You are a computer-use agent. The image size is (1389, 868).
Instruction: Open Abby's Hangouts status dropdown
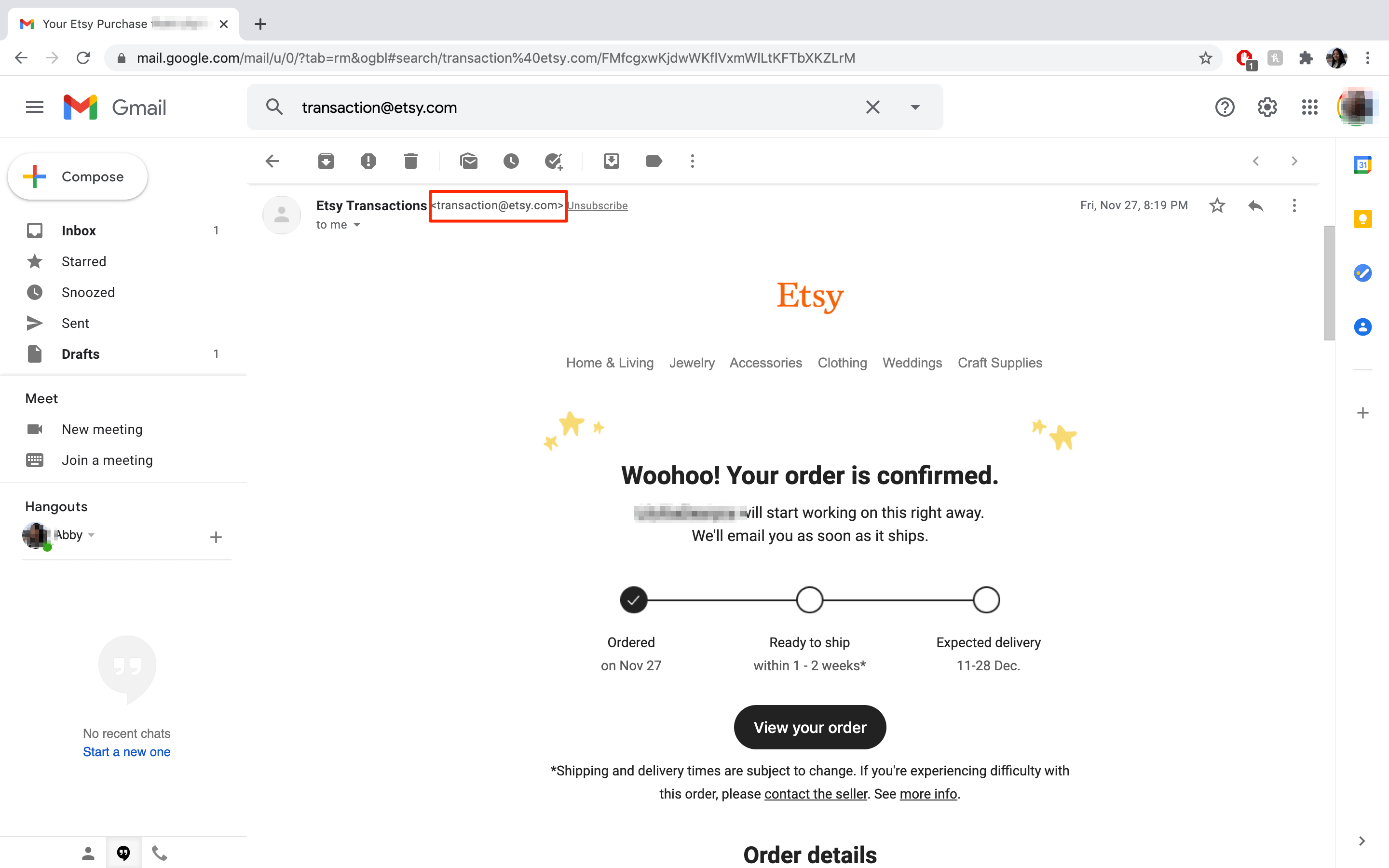(91, 535)
